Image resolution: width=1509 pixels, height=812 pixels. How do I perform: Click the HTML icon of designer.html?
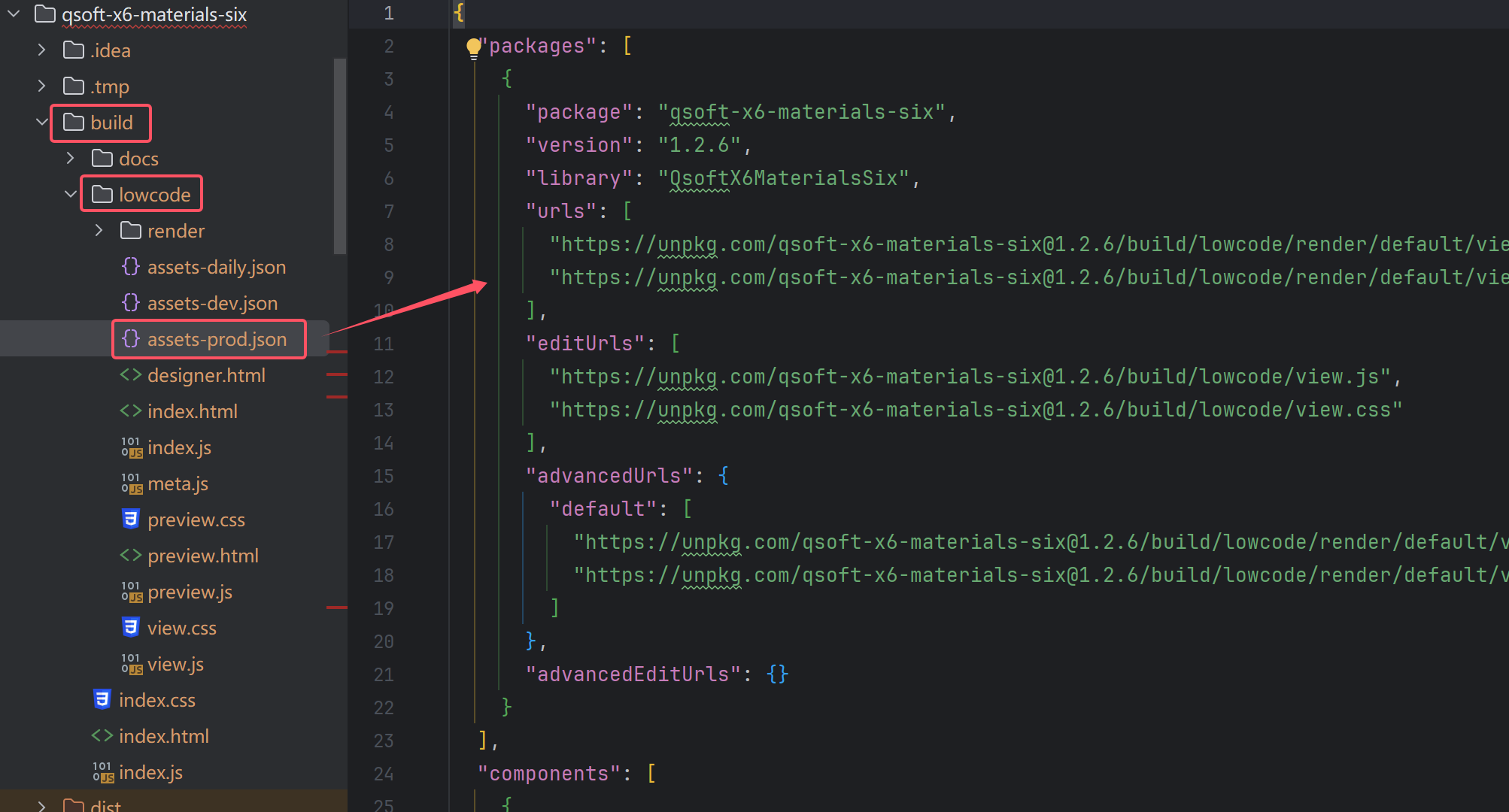pyautogui.click(x=131, y=375)
